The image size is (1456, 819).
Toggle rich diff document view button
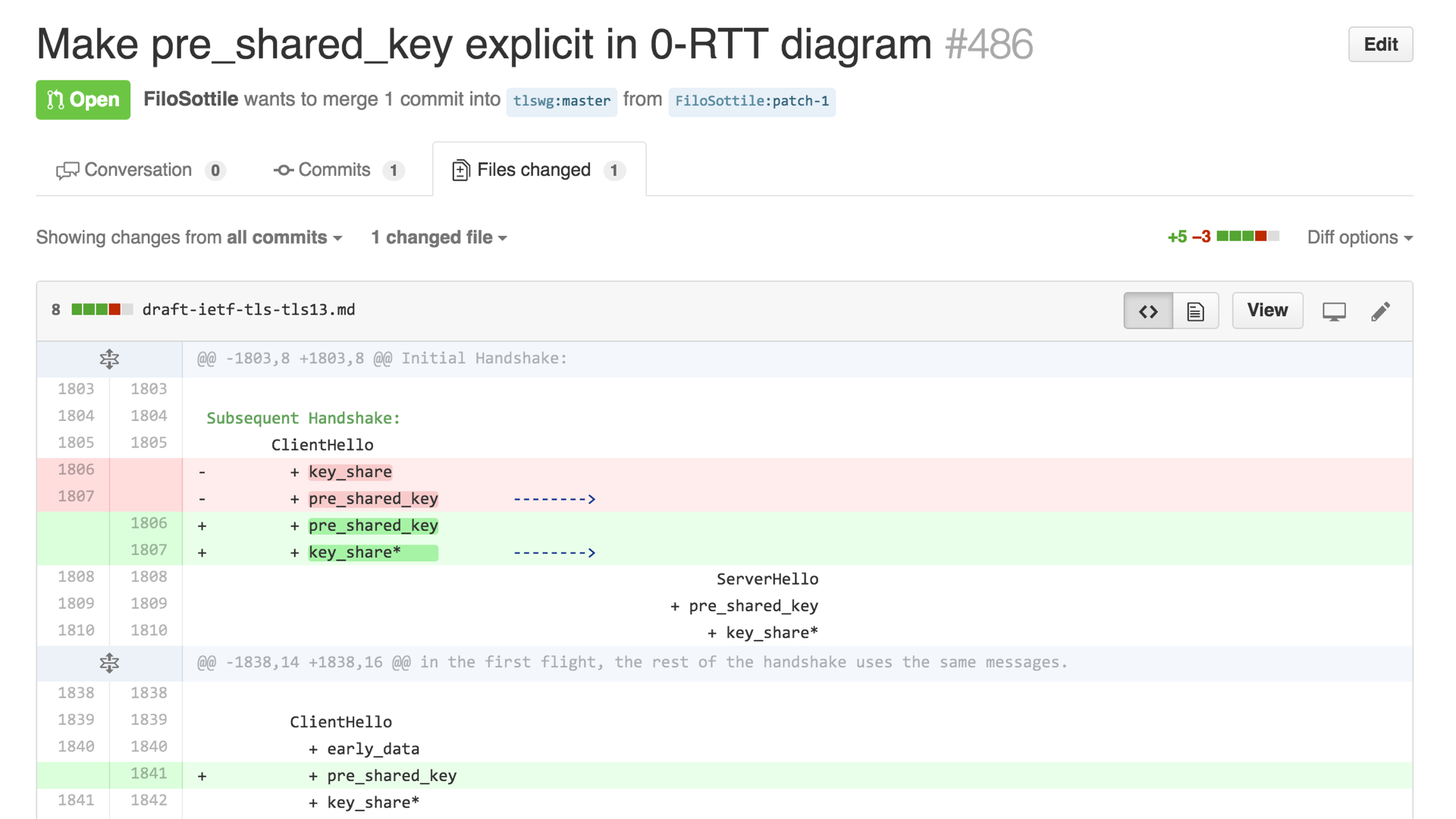pyautogui.click(x=1196, y=311)
